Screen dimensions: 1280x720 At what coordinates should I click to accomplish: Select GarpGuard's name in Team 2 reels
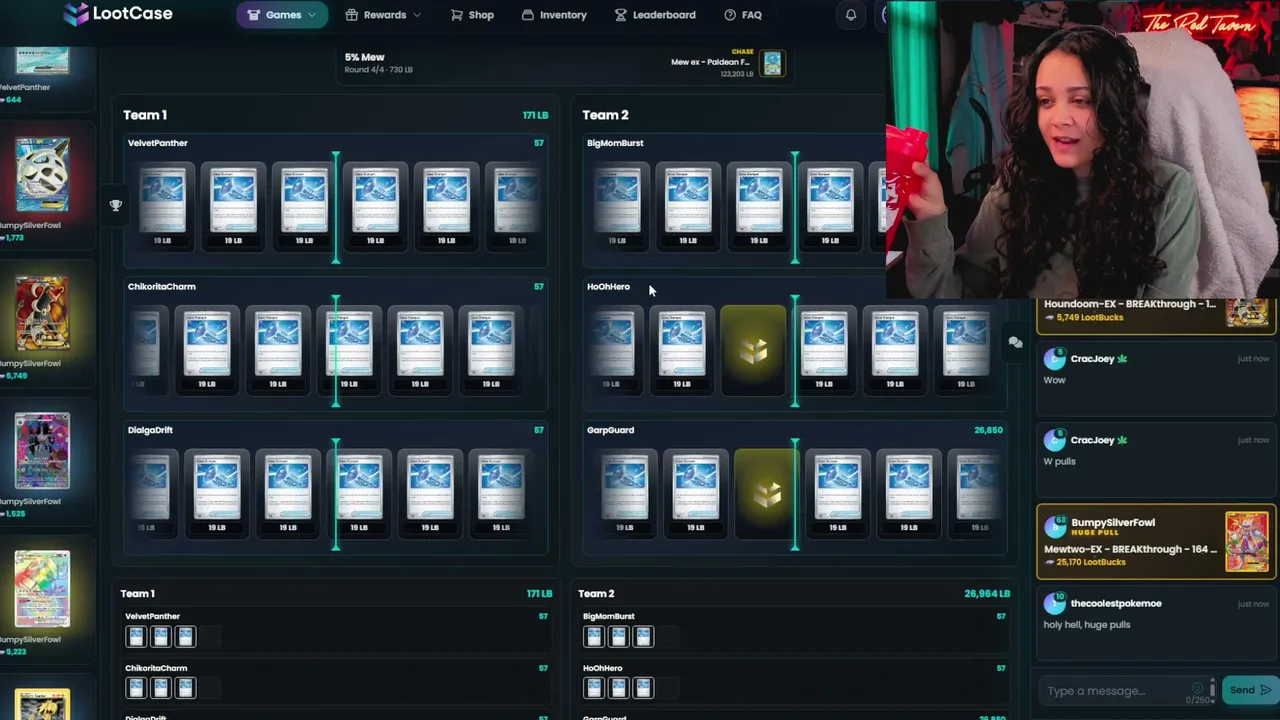610,430
